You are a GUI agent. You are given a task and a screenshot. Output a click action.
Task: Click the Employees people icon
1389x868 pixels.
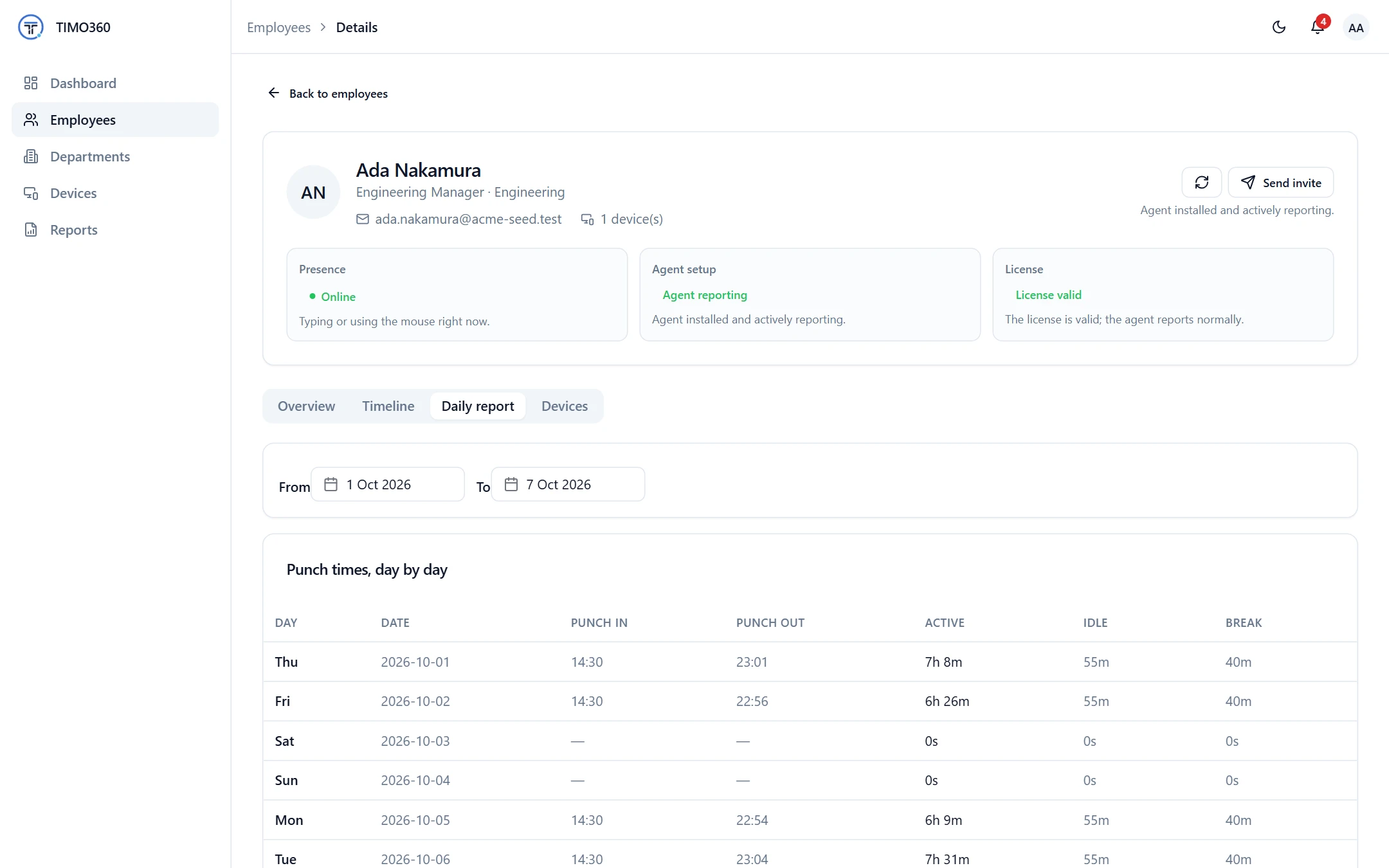[31, 120]
